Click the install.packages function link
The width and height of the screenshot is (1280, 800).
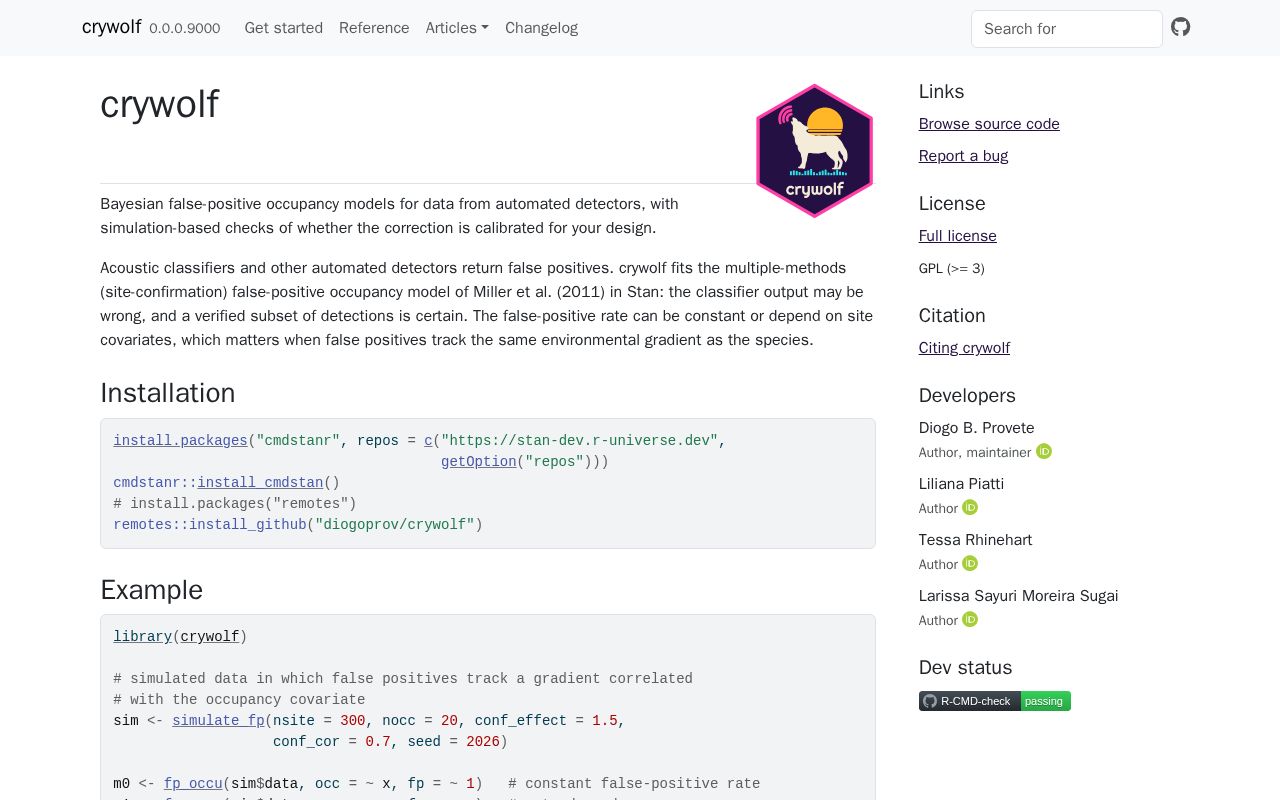tap(180, 441)
